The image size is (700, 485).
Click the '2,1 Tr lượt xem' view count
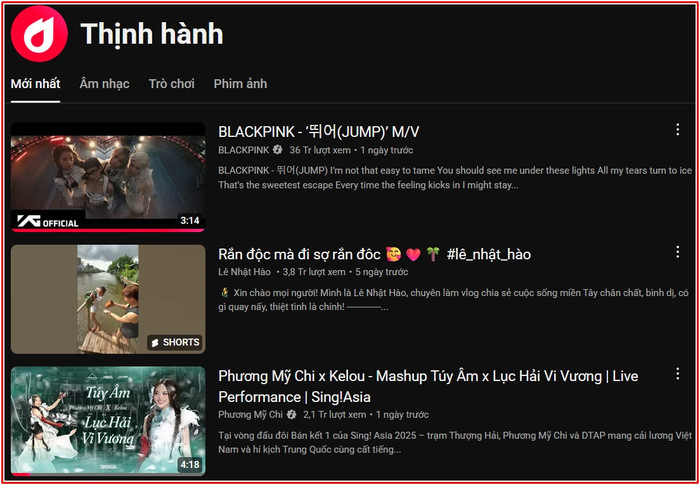pos(334,415)
